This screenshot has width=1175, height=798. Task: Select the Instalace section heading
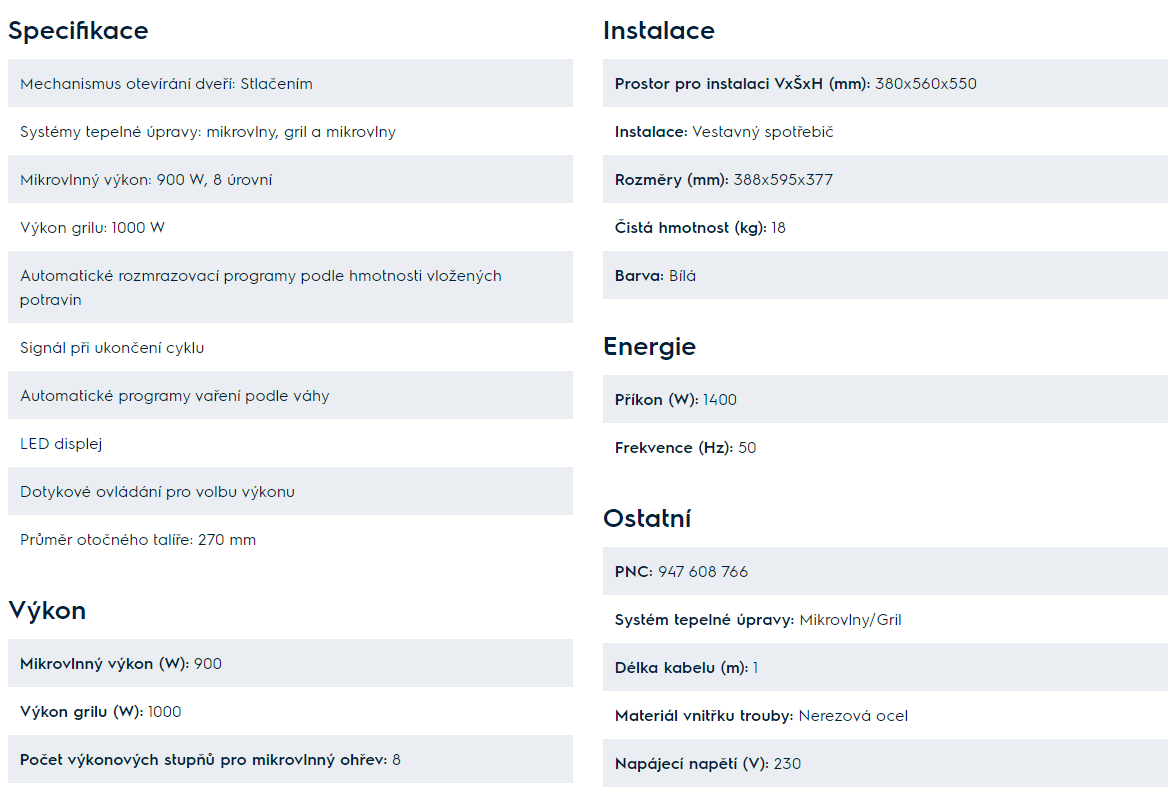[x=659, y=31]
